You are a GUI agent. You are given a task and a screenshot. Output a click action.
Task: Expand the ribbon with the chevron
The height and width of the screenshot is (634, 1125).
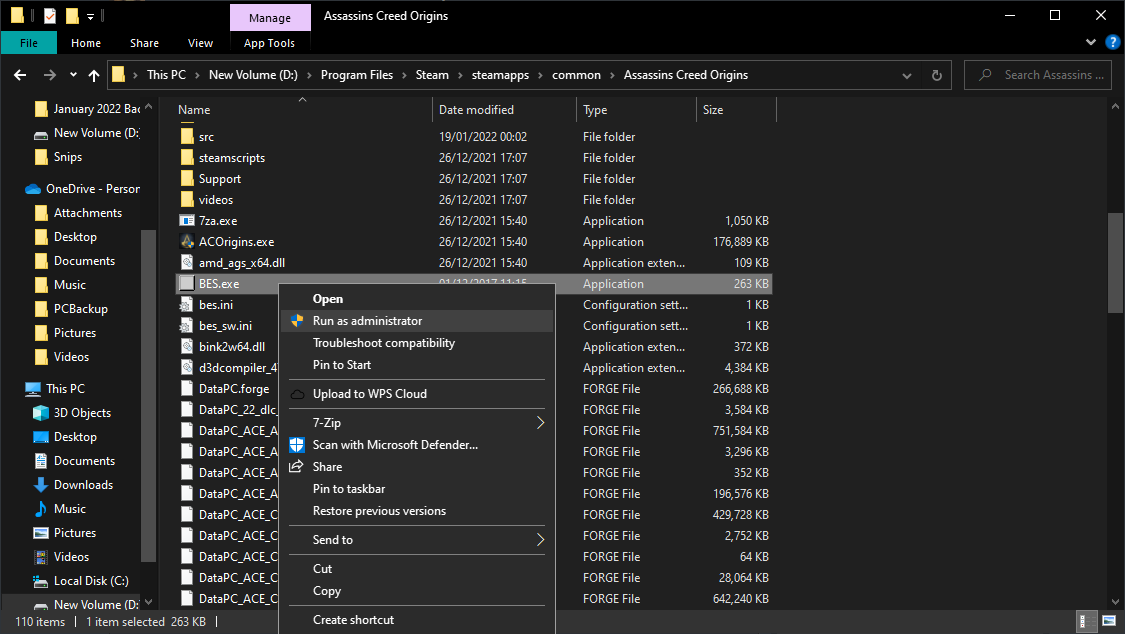[x=1091, y=42]
